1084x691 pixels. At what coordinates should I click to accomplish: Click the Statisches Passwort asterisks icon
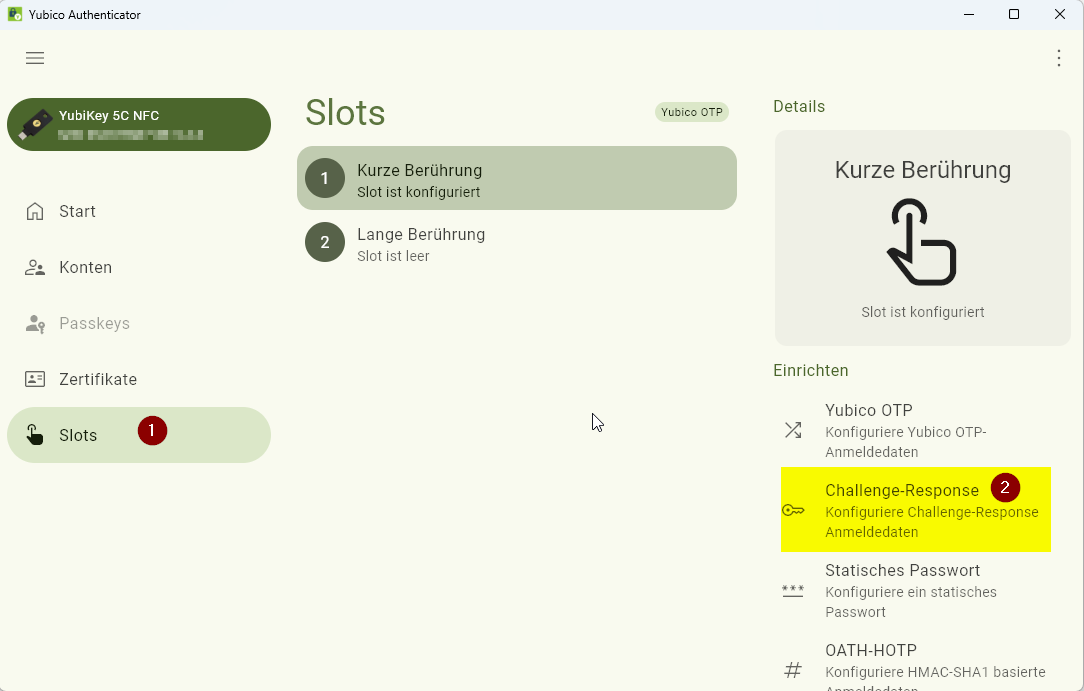click(x=793, y=591)
